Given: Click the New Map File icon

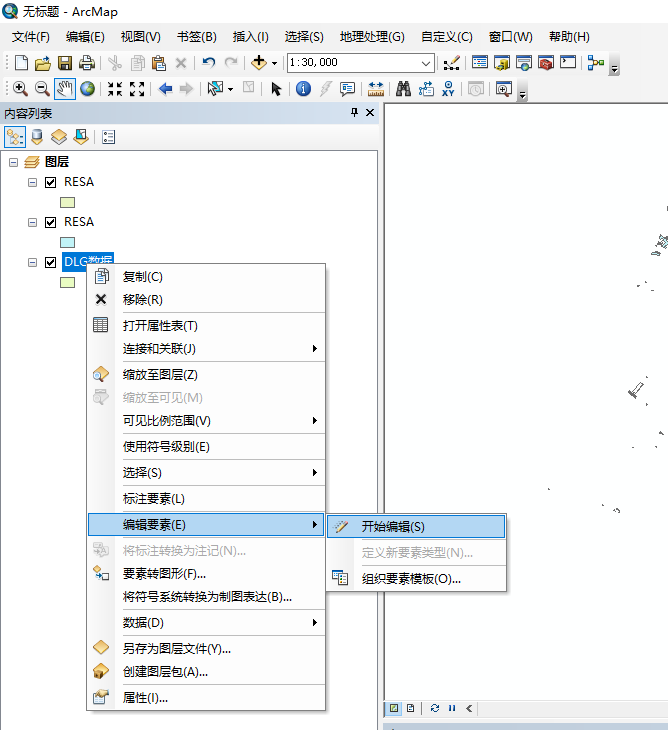Looking at the screenshot, I should pos(21,62).
